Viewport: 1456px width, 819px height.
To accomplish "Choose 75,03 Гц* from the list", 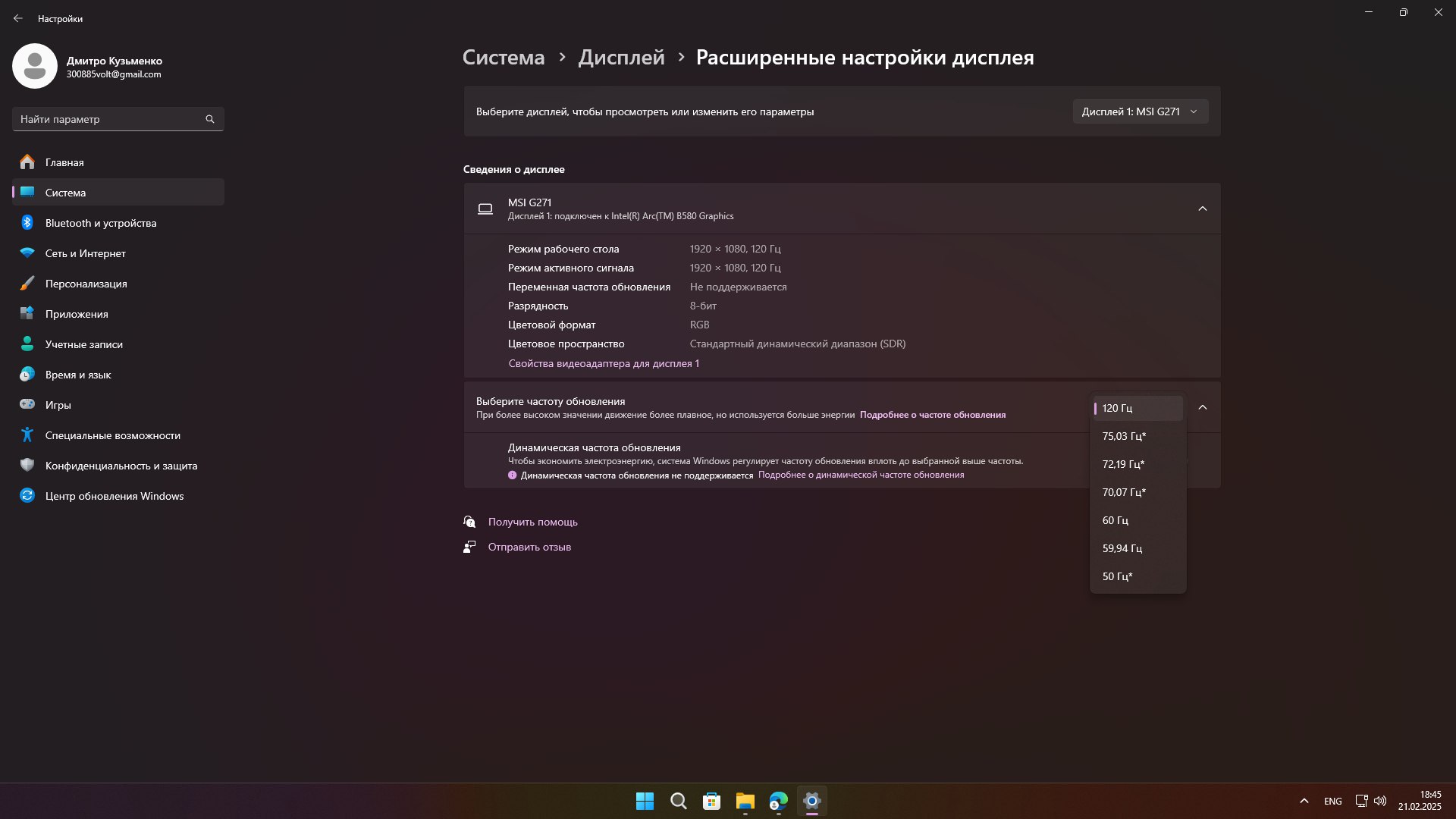I will (x=1124, y=436).
